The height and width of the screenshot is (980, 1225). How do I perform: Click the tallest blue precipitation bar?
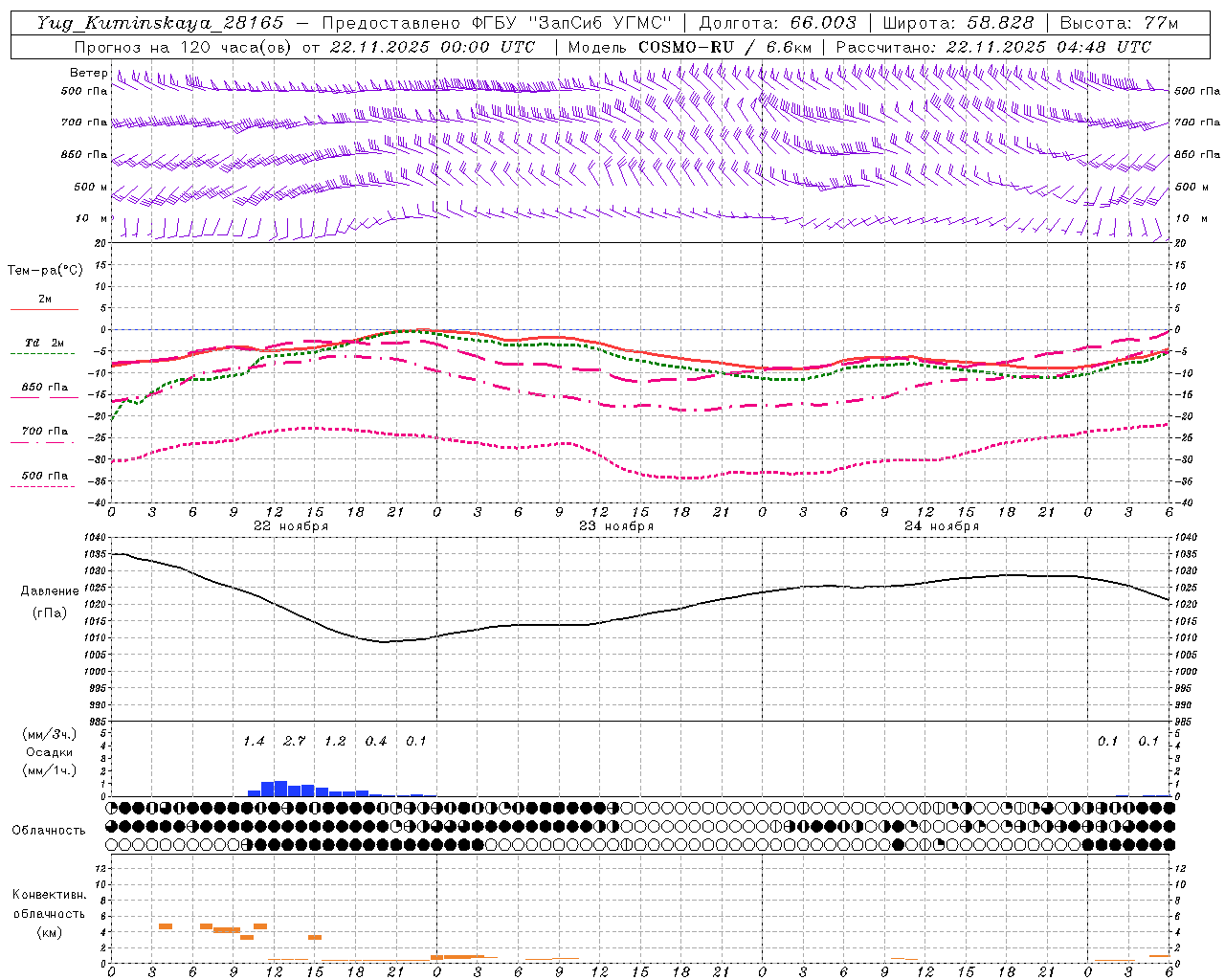click(280, 789)
